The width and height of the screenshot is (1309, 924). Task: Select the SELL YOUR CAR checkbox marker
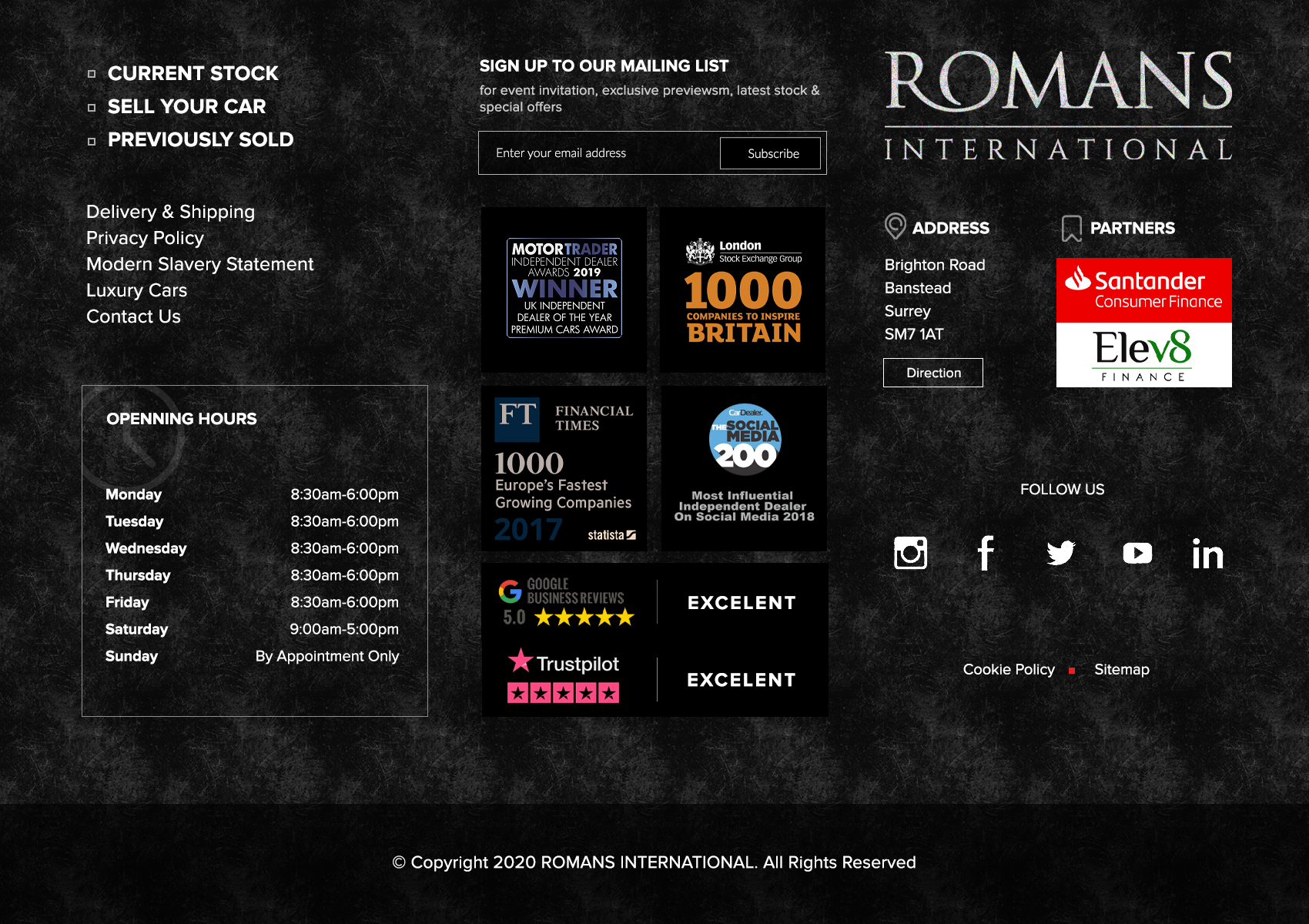[x=93, y=106]
